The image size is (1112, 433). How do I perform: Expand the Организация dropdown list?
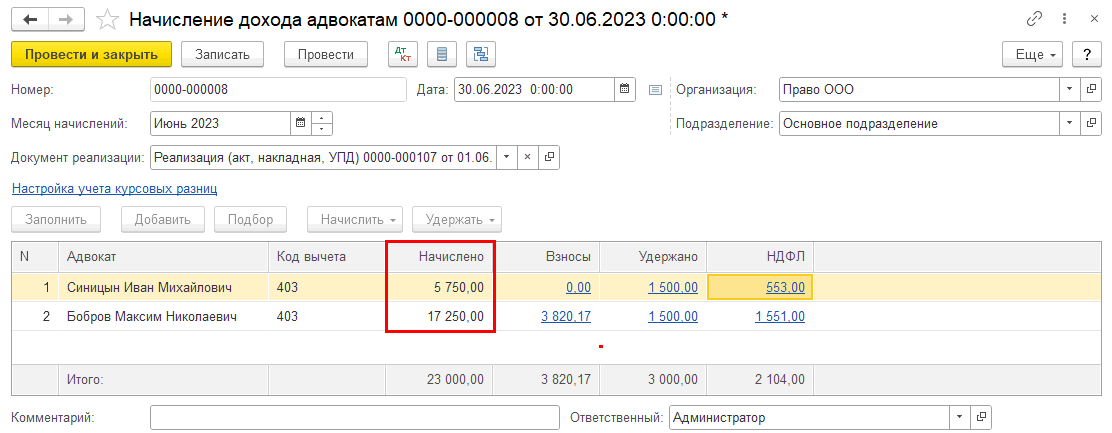[1068, 89]
